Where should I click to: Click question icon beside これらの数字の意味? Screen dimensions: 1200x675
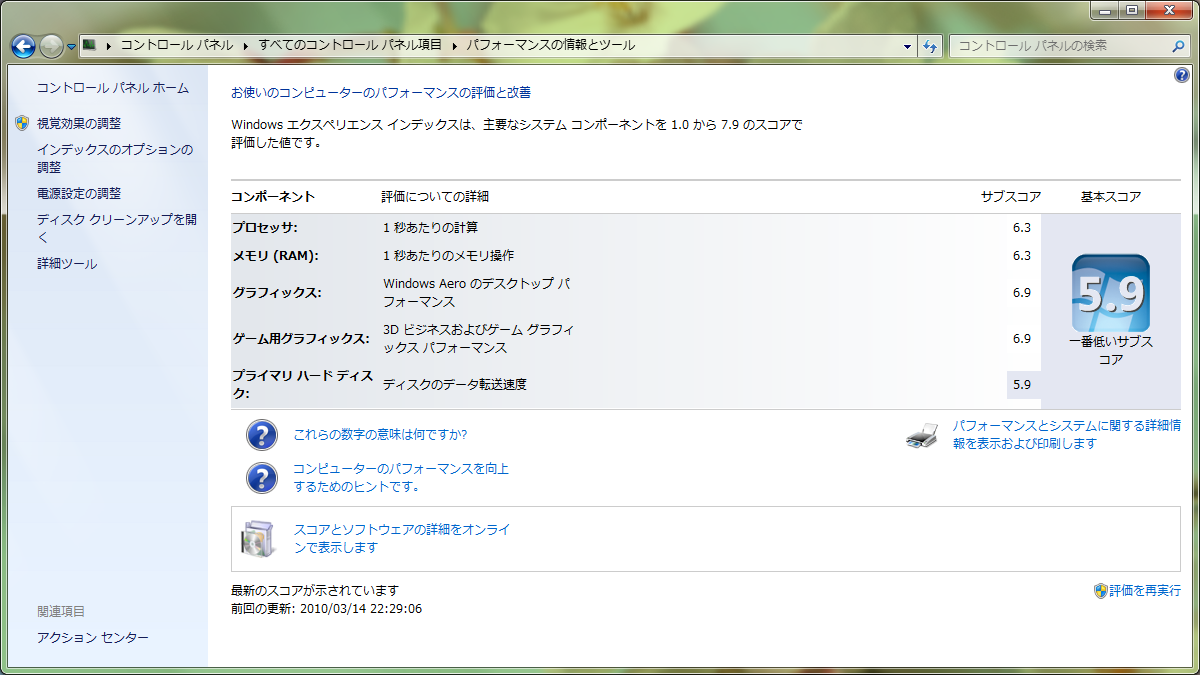pyautogui.click(x=262, y=435)
